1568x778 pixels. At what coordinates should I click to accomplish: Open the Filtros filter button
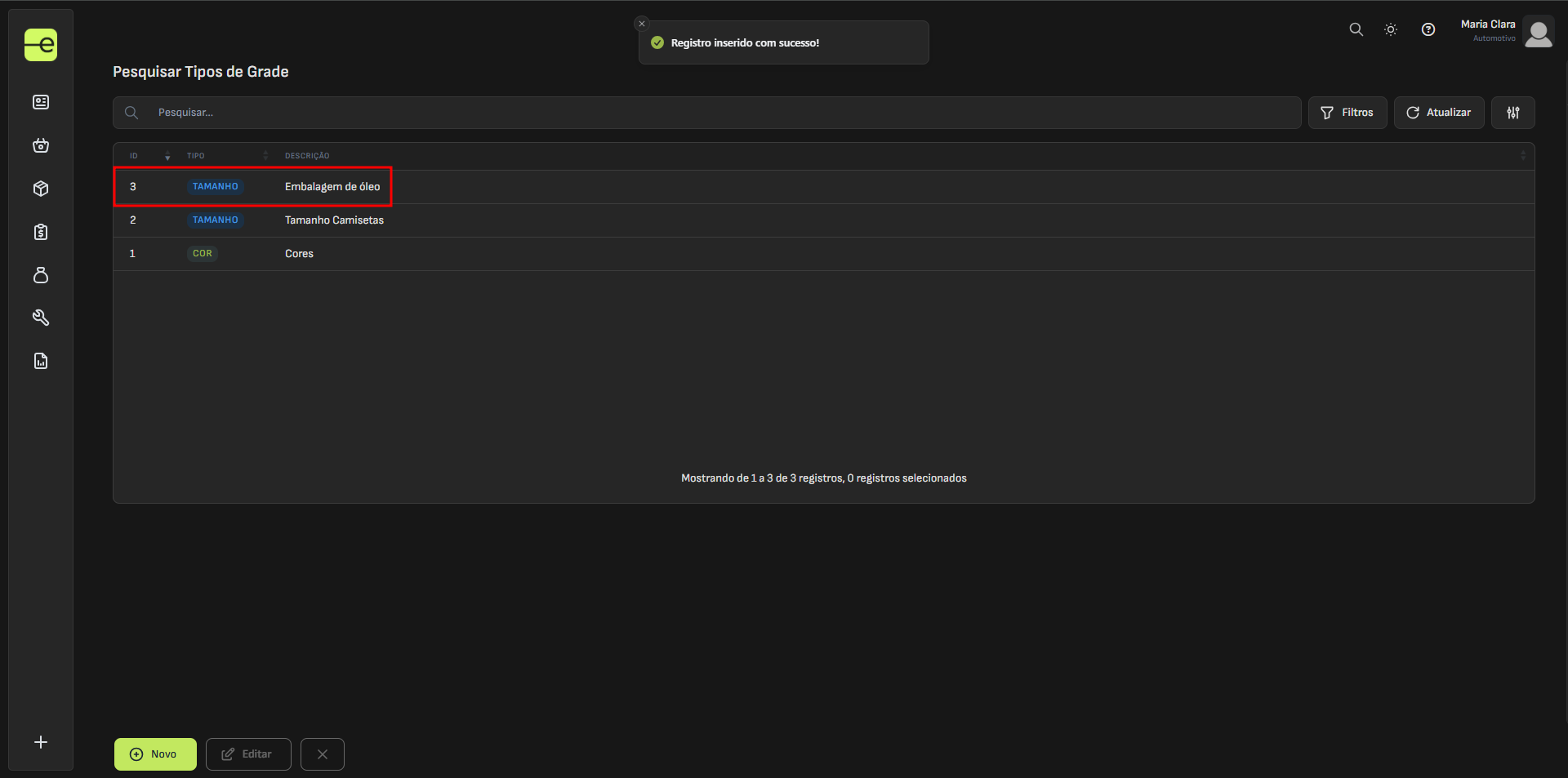click(1347, 113)
